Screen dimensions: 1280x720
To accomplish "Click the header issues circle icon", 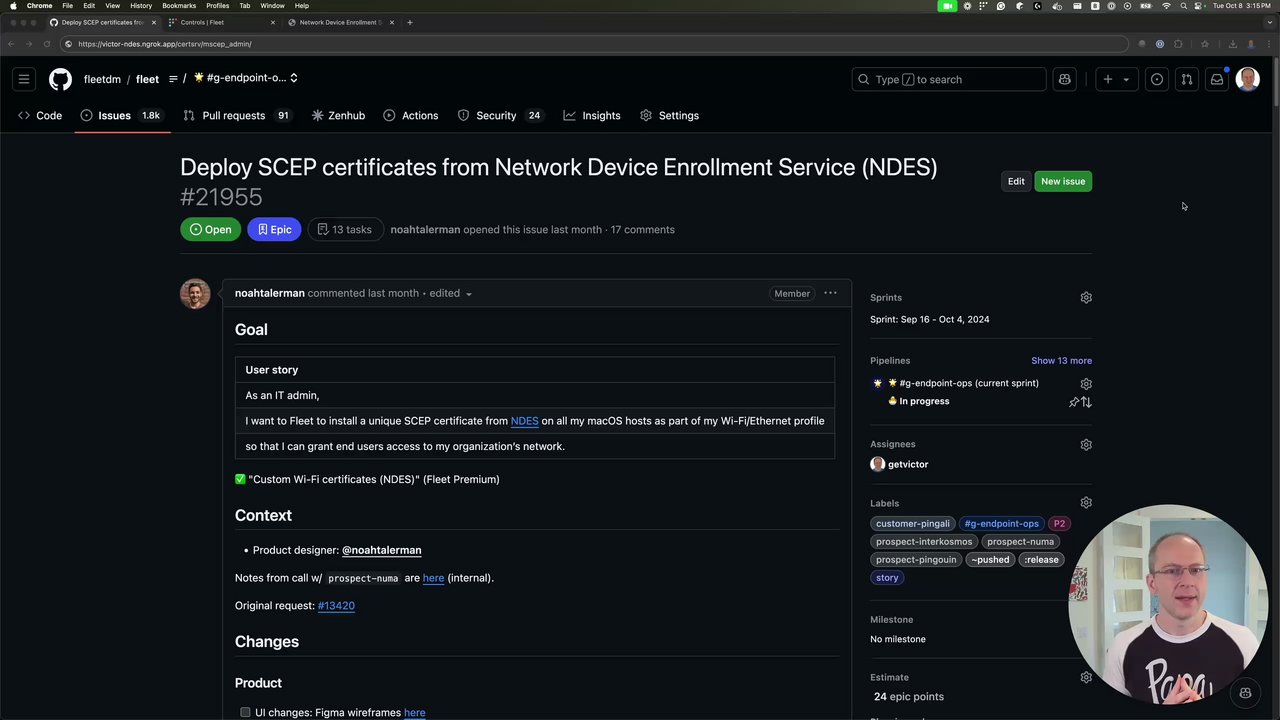I will [x=1157, y=79].
